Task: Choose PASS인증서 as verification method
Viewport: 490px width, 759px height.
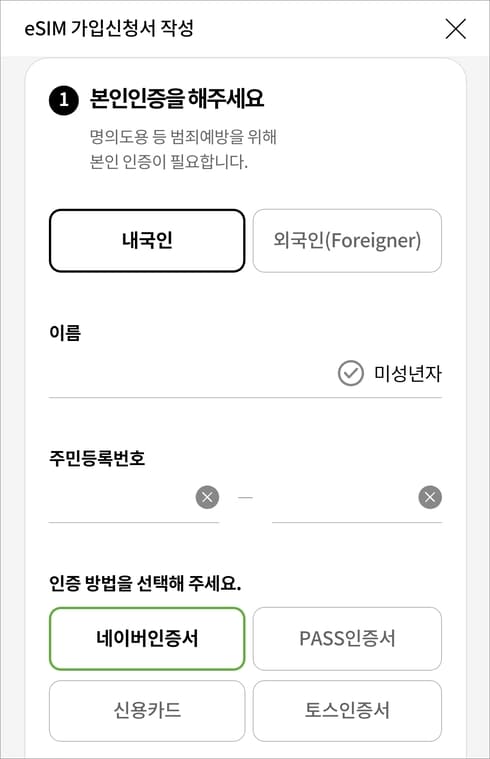Action: [x=347, y=638]
